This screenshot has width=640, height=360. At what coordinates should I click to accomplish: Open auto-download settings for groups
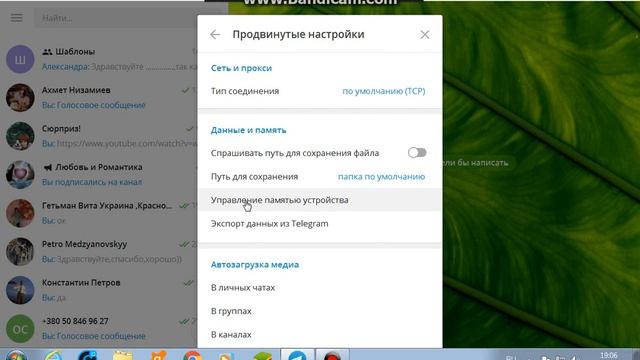coord(320,311)
